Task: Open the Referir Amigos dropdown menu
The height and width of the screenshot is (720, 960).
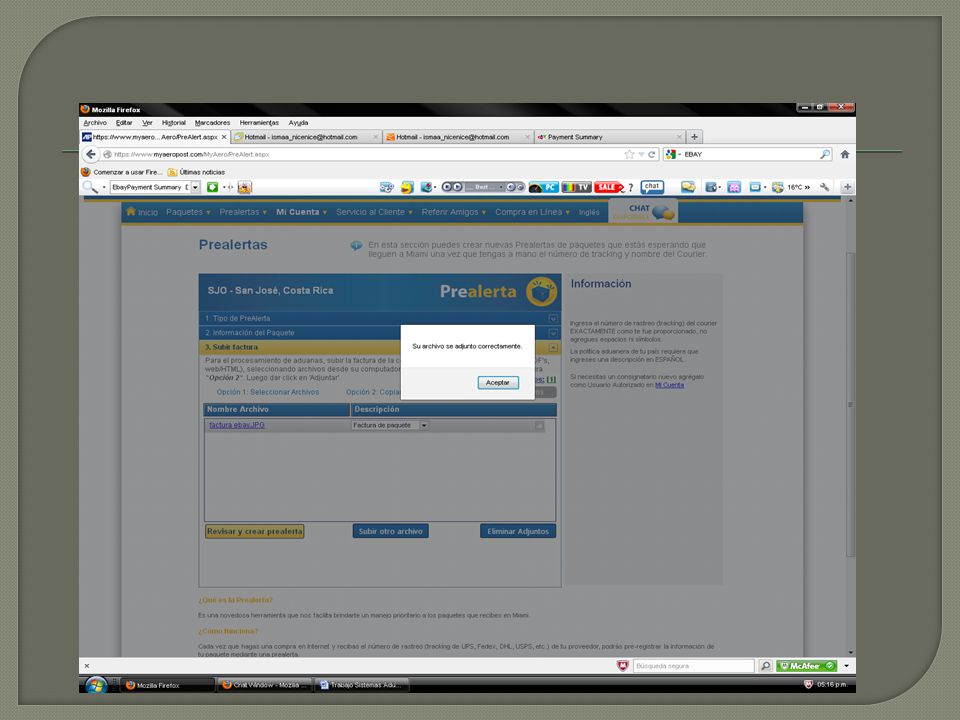Action: (454, 212)
